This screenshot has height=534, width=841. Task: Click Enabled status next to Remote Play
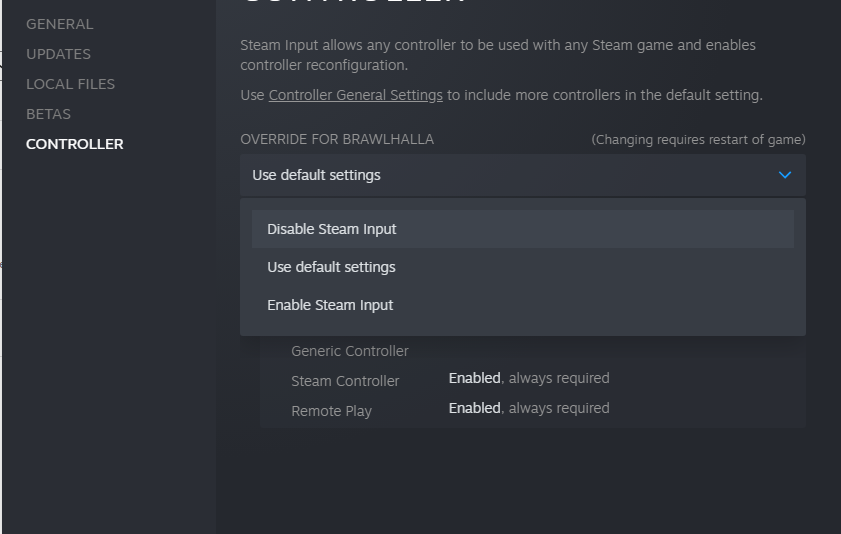click(474, 408)
